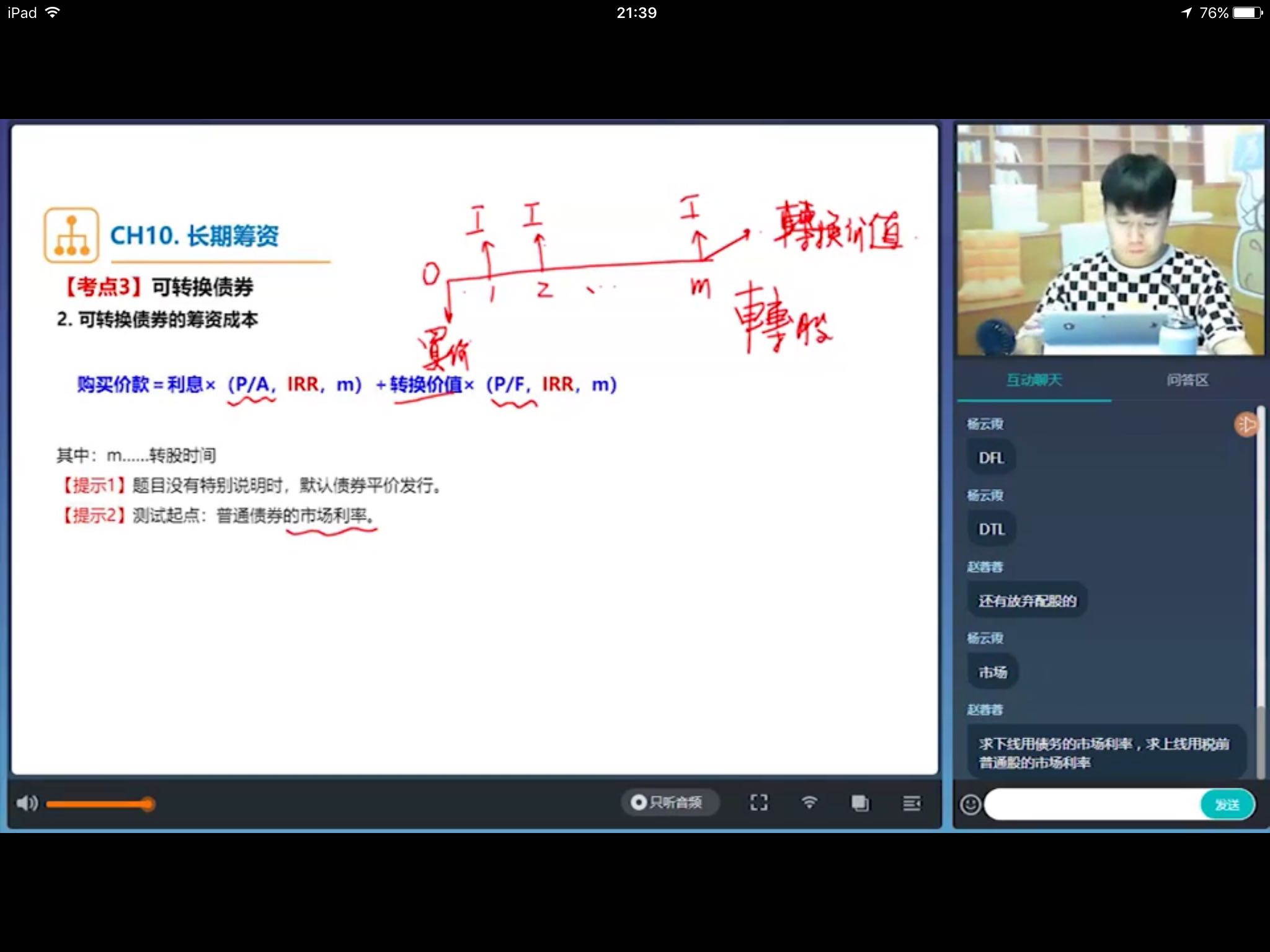
Task: Switch to 问答区 Q&A tab
Action: coord(1187,380)
